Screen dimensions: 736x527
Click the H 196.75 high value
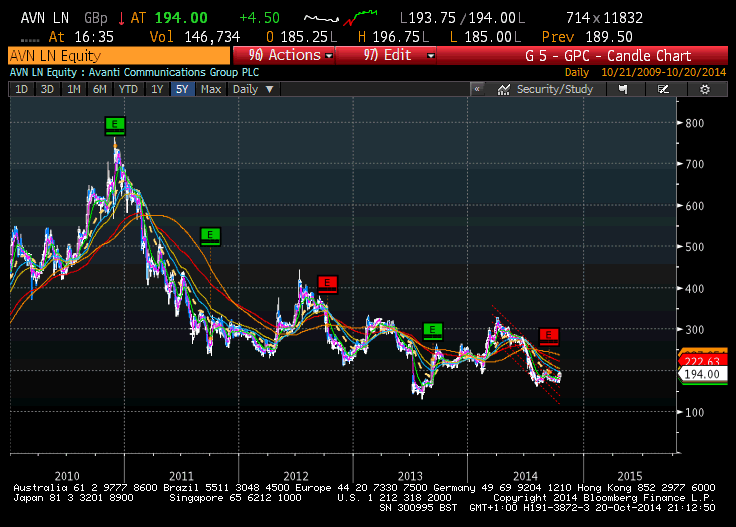393,37
